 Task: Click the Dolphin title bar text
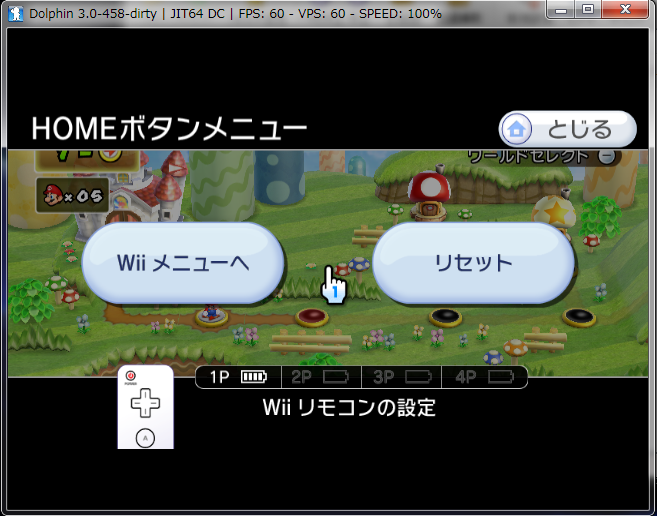235,14
